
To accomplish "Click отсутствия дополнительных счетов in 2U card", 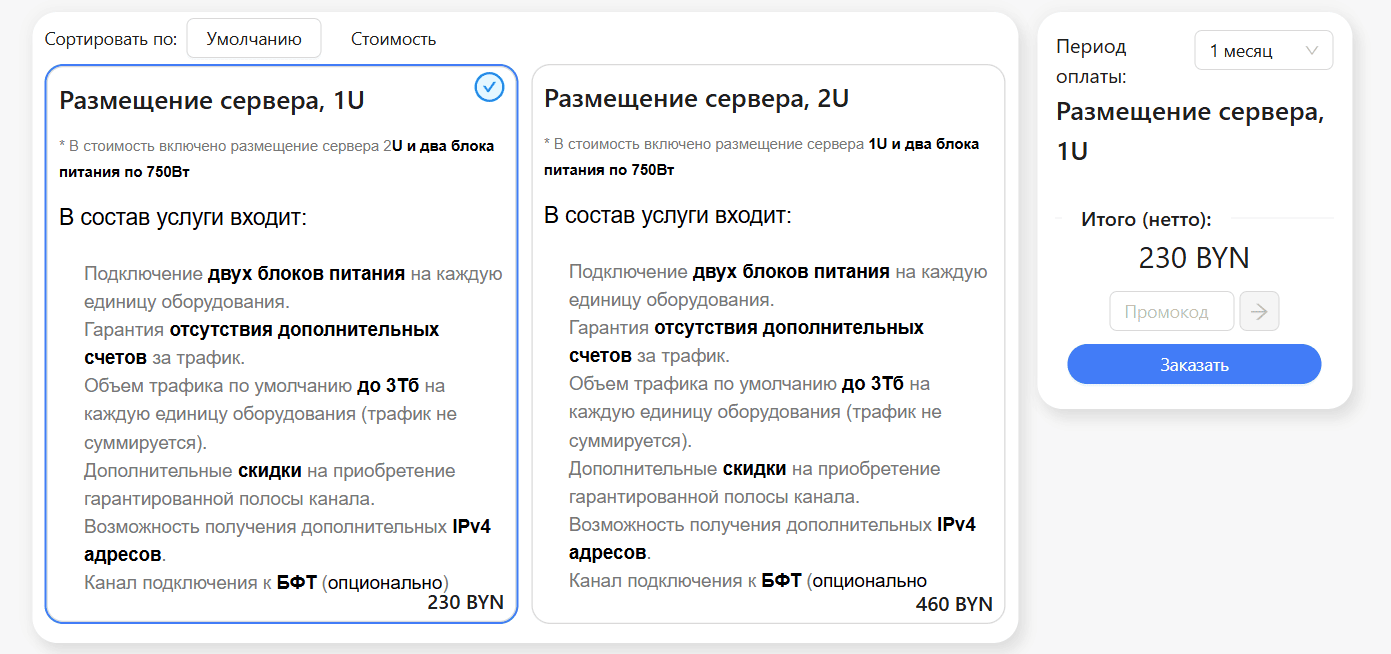I will (747, 342).
